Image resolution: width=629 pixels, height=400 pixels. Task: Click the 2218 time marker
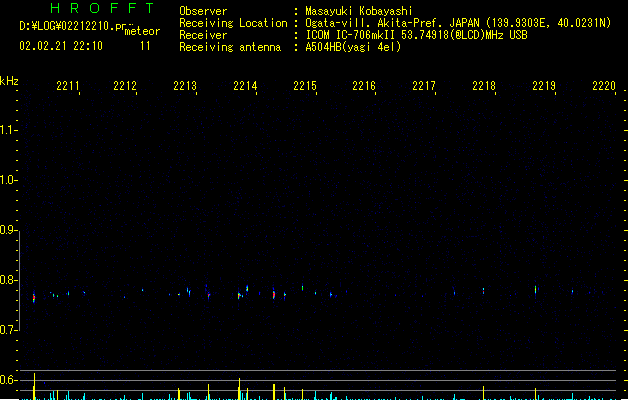pyautogui.click(x=484, y=86)
